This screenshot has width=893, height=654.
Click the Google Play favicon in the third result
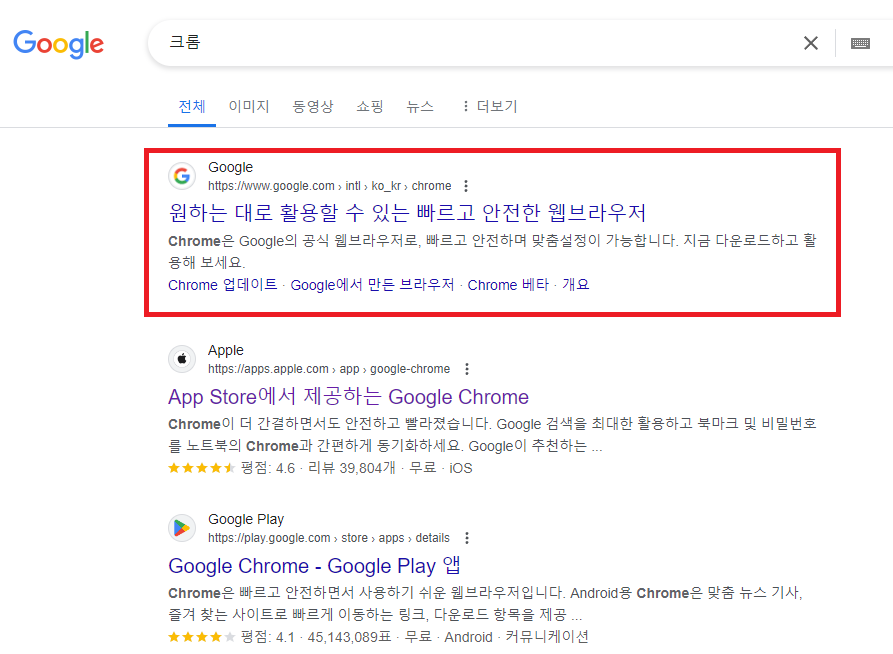[182, 528]
